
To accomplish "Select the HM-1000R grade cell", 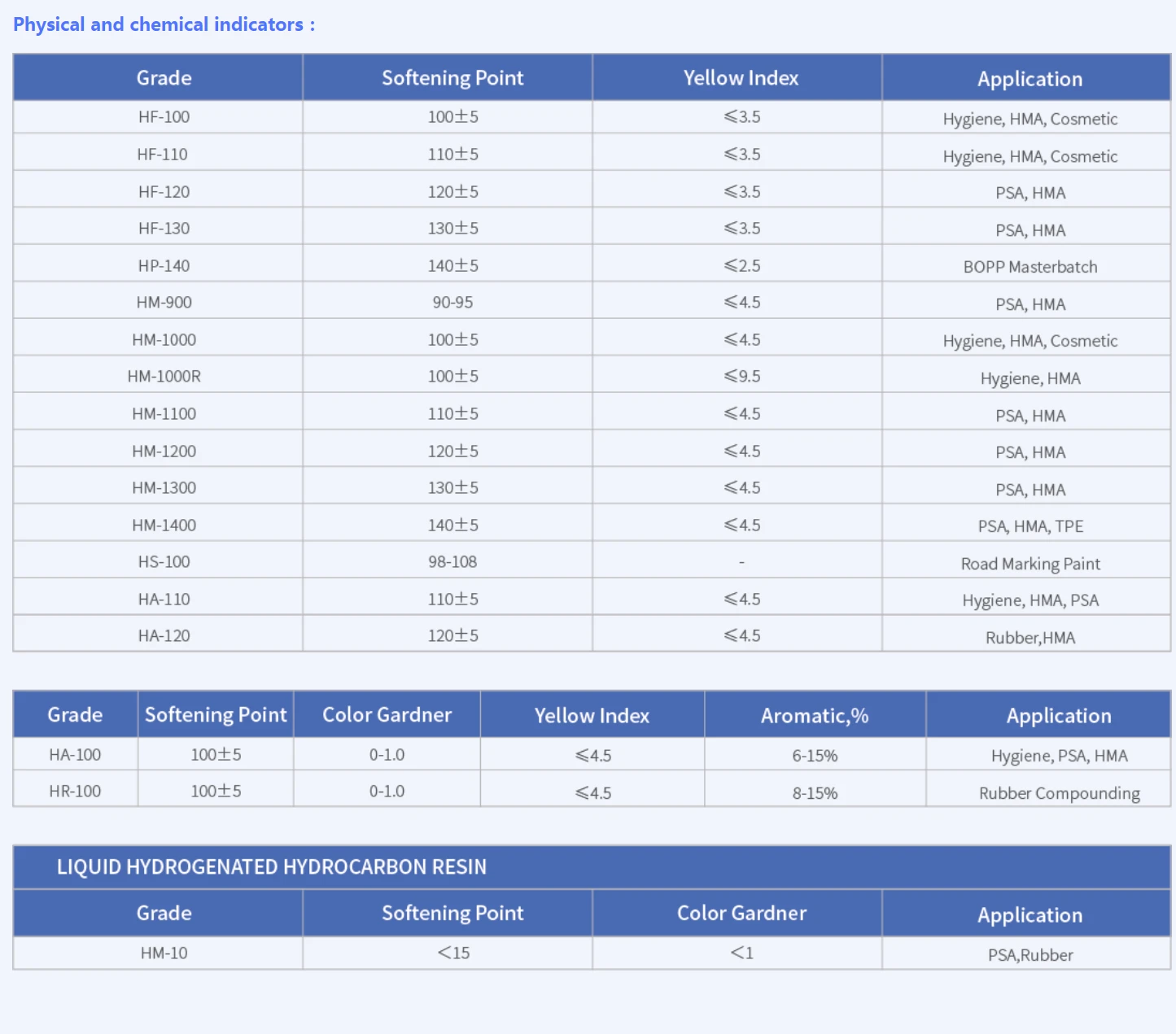I will 164,377.
